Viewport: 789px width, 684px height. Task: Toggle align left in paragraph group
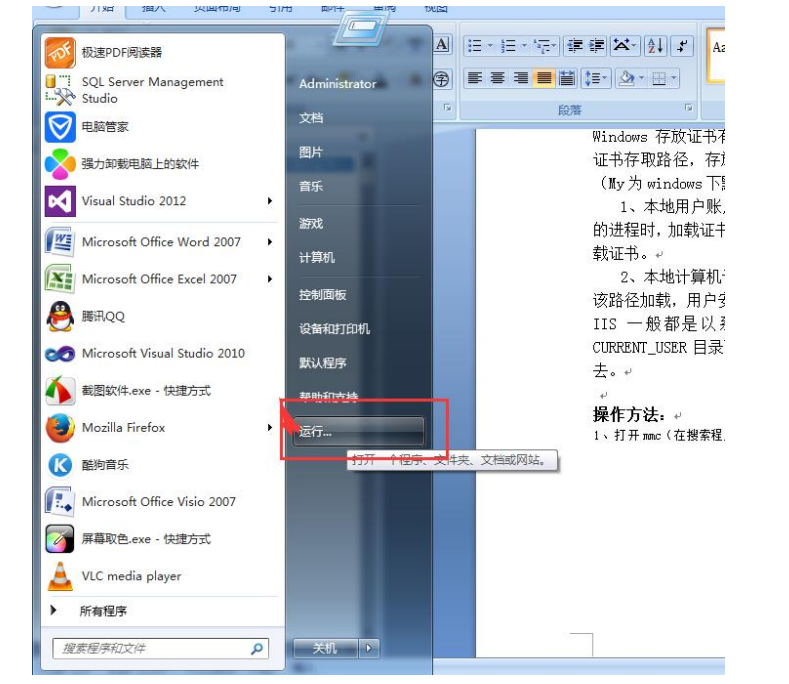474,78
